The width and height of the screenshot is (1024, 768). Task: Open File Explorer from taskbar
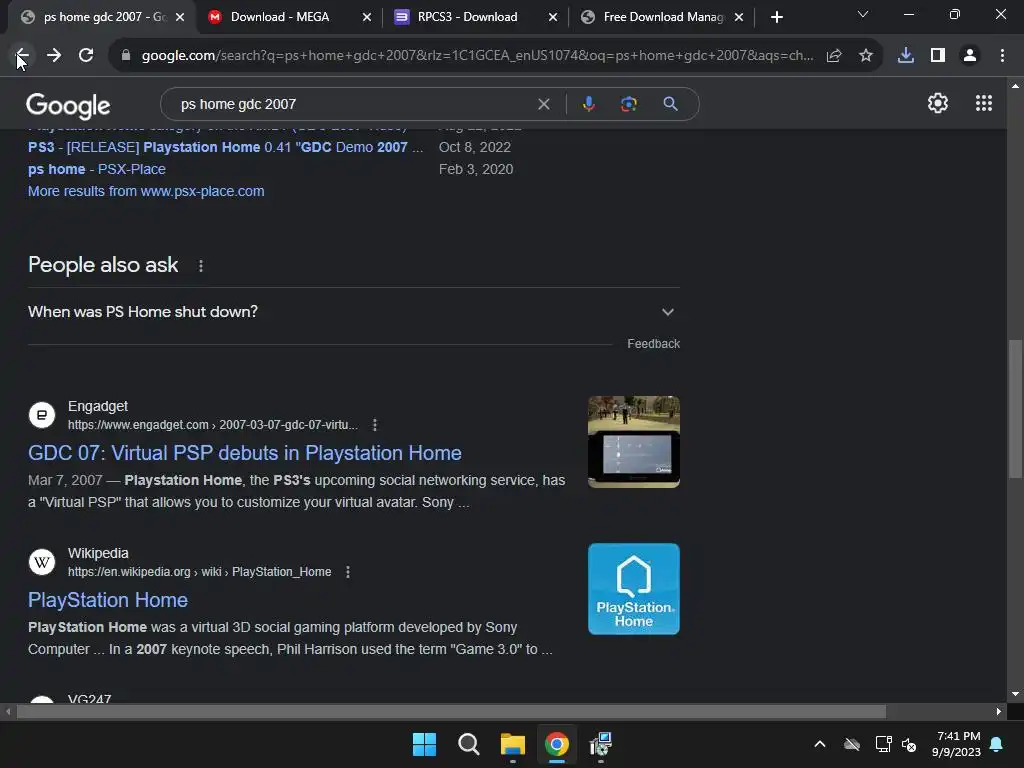click(513, 744)
